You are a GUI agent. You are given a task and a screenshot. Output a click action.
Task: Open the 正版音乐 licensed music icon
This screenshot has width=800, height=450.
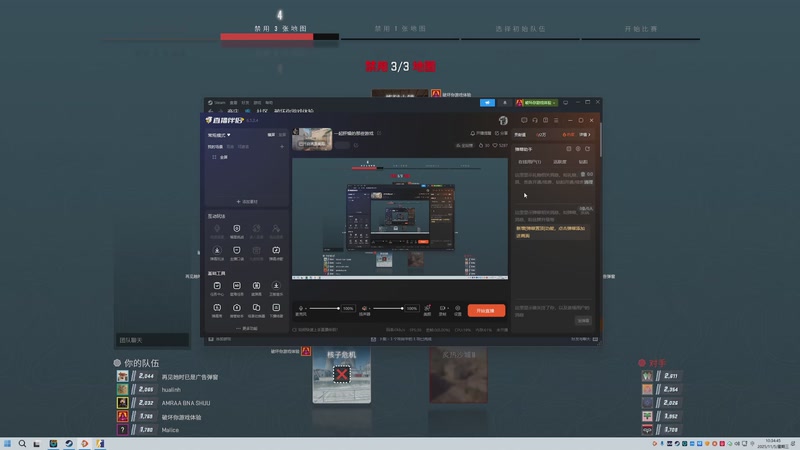point(276,286)
